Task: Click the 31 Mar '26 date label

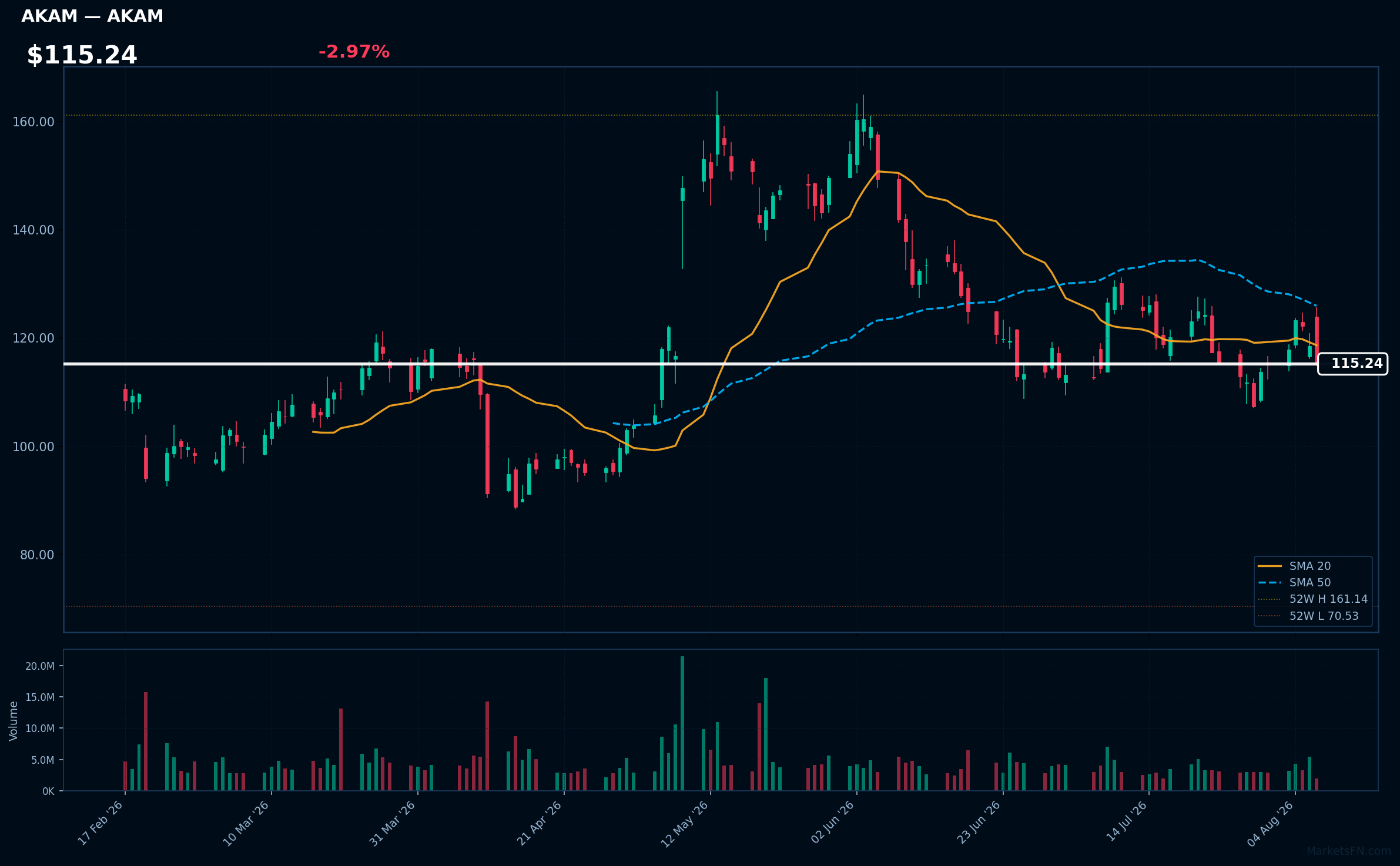Action: [393, 823]
